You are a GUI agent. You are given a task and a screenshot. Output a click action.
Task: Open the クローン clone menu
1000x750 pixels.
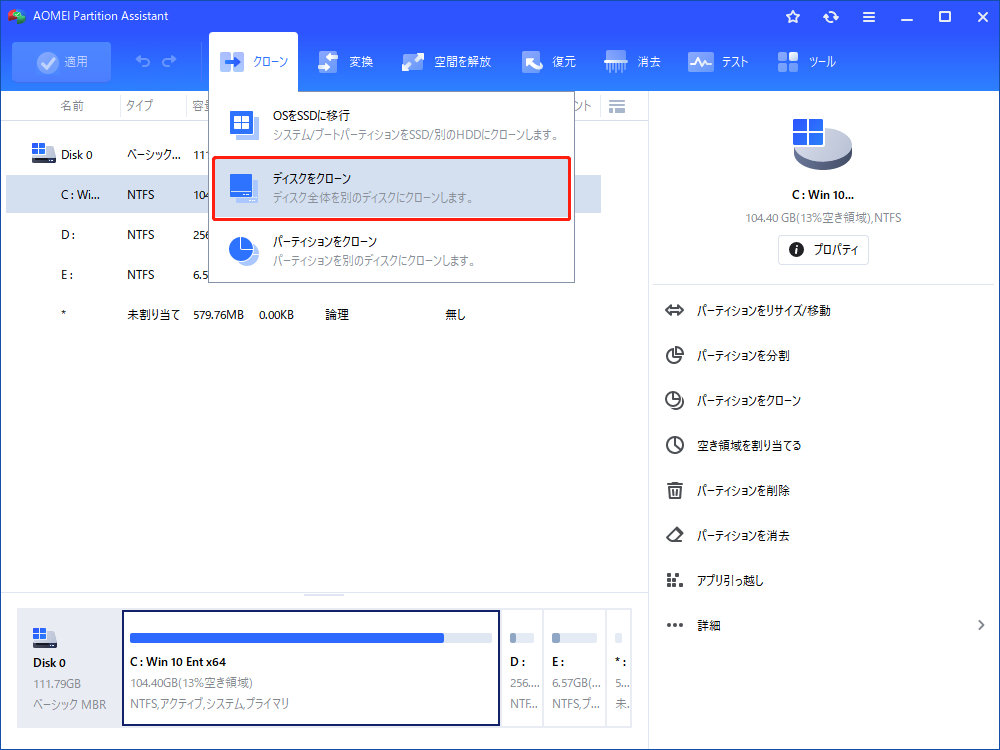(x=253, y=62)
